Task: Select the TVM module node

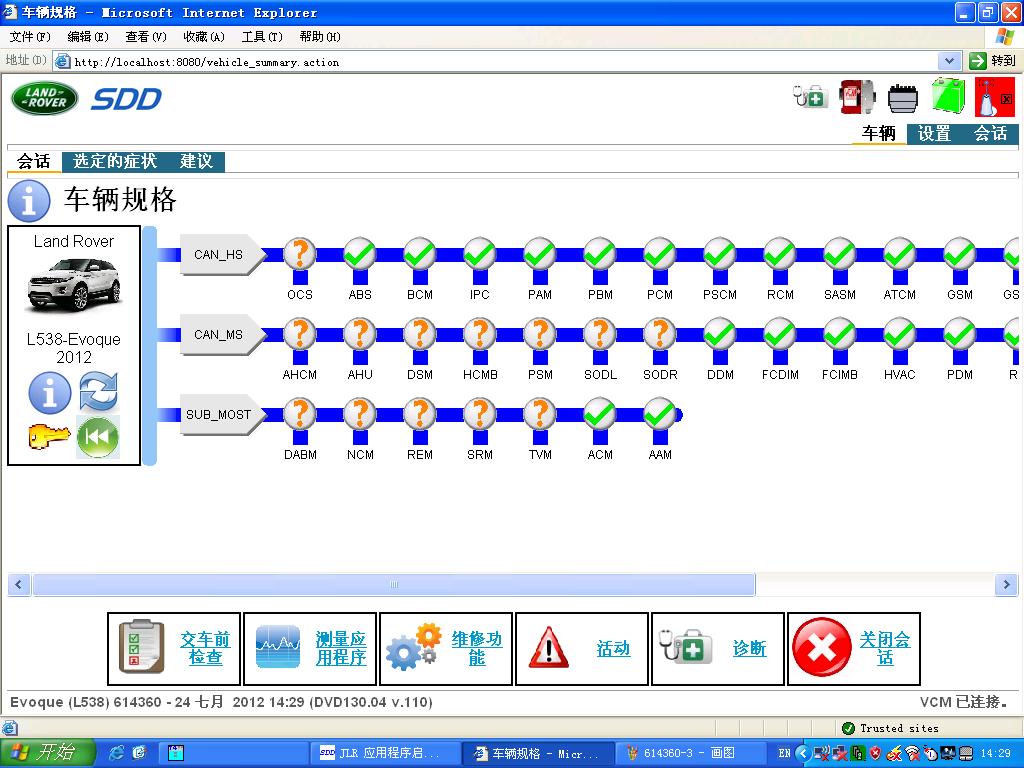Action: 540,414
